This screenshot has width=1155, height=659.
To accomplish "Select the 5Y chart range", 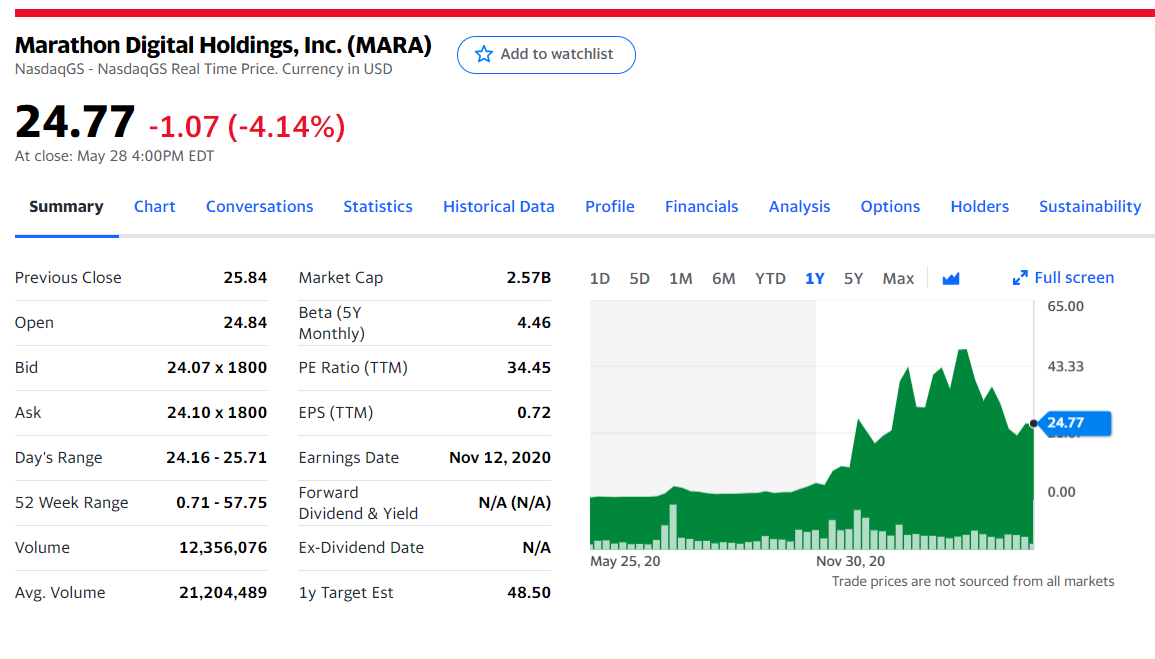I will (853, 278).
